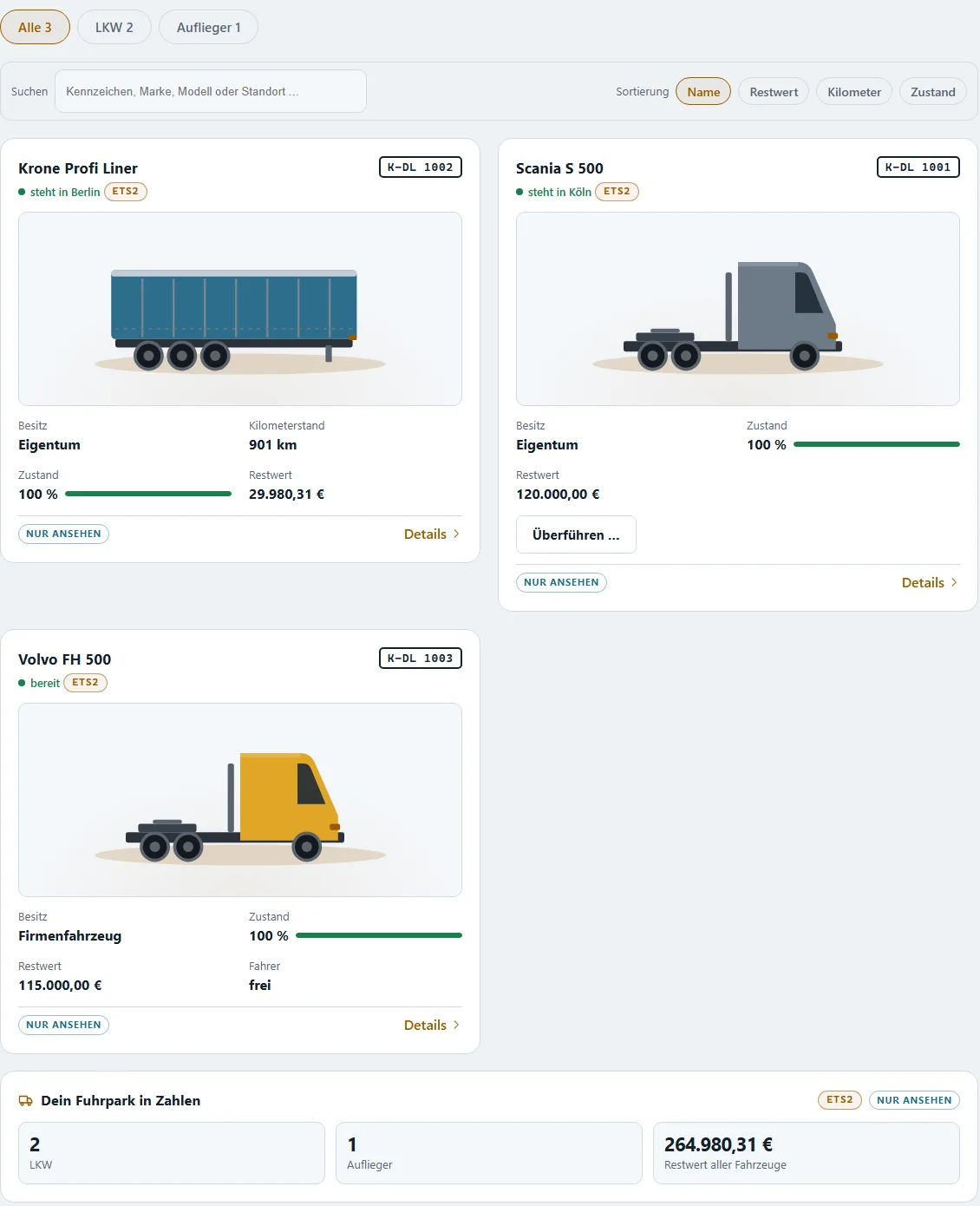Image resolution: width=980 pixels, height=1206 pixels.
Task: Click the K-DL 1001 license plate badge
Action: click(x=918, y=167)
